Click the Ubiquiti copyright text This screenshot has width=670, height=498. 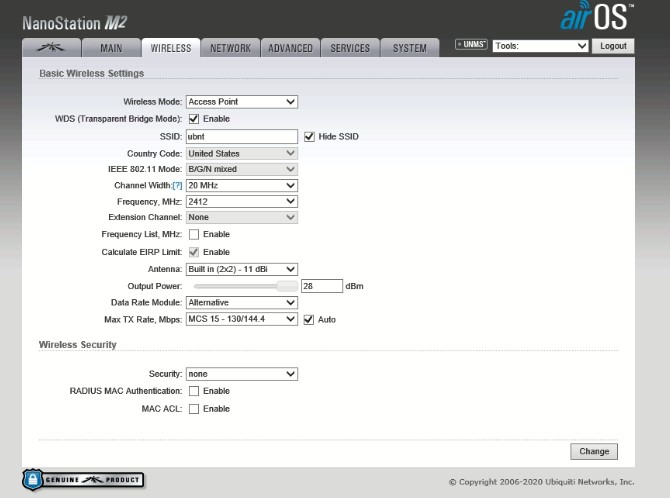[542, 482]
